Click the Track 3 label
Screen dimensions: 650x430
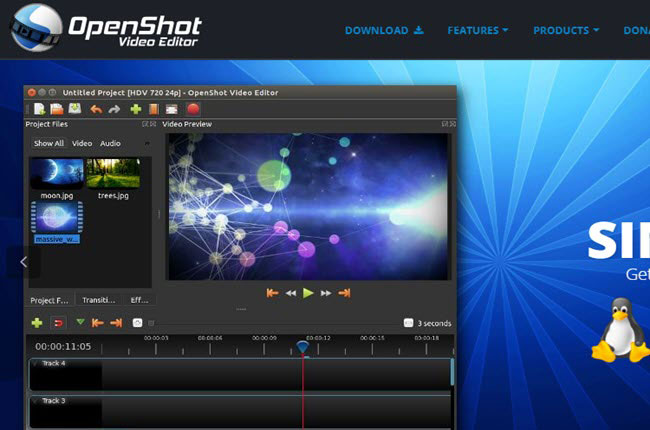54,401
